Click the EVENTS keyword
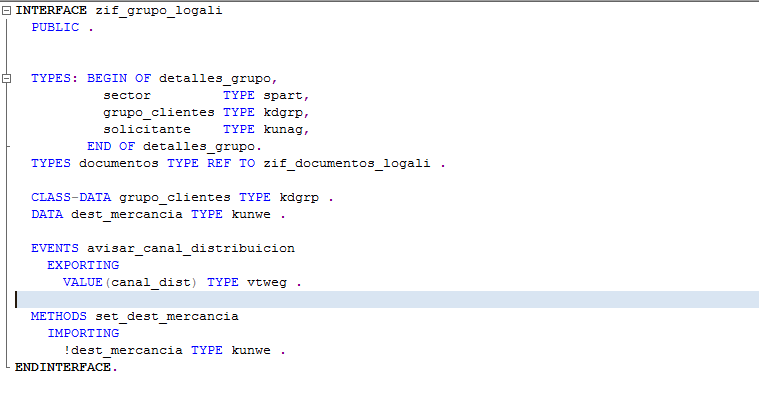This screenshot has height=397, width=759. tap(55, 248)
